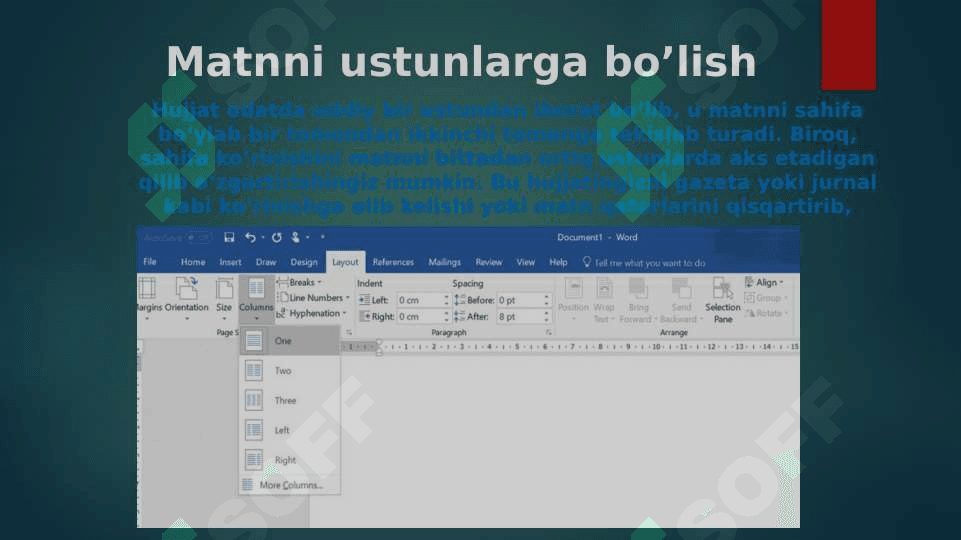This screenshot has width=961, height=540.
Task: Open the File menu
Action: pos(150,262)
